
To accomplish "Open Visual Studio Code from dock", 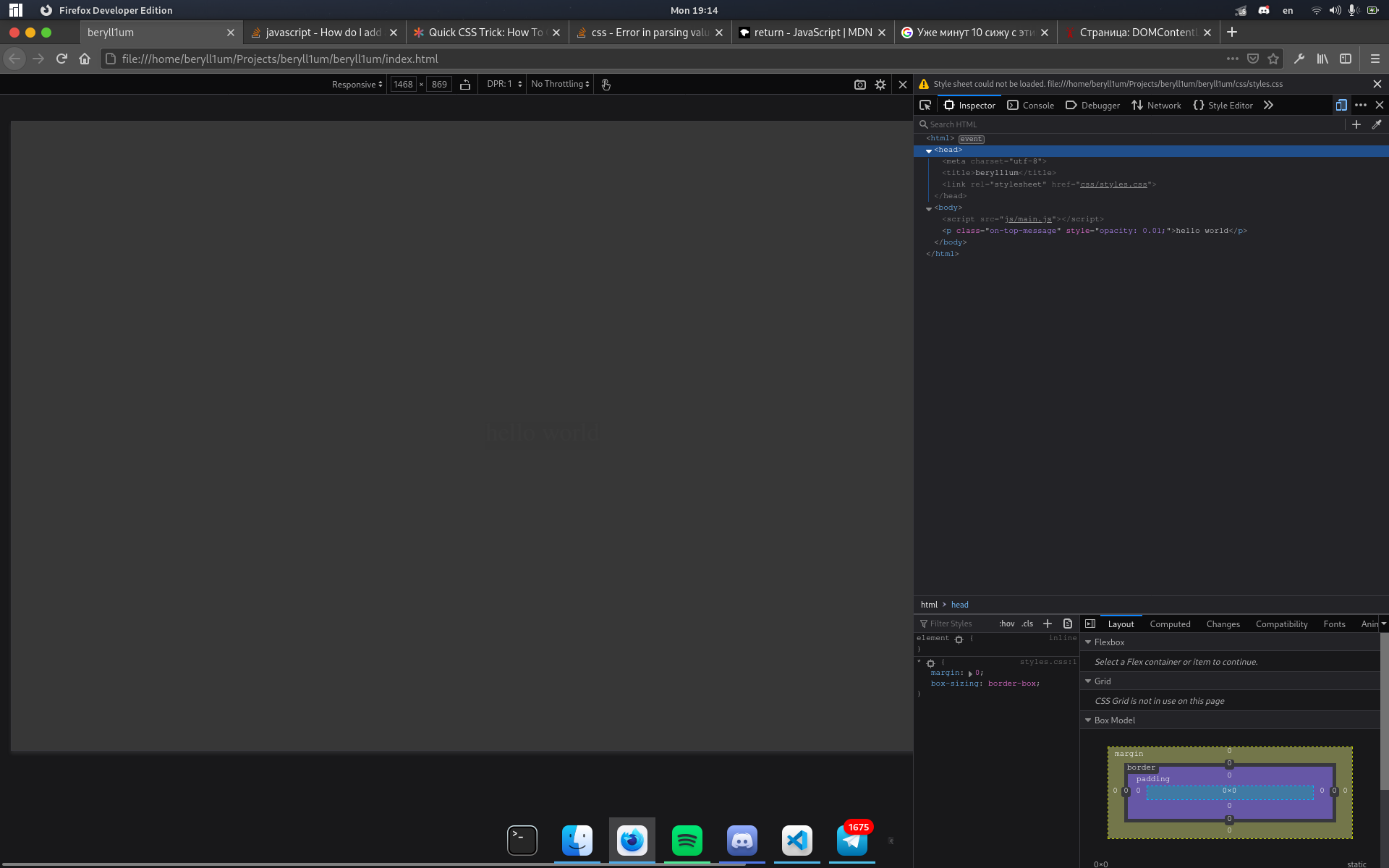I will [x=797, y=841].
